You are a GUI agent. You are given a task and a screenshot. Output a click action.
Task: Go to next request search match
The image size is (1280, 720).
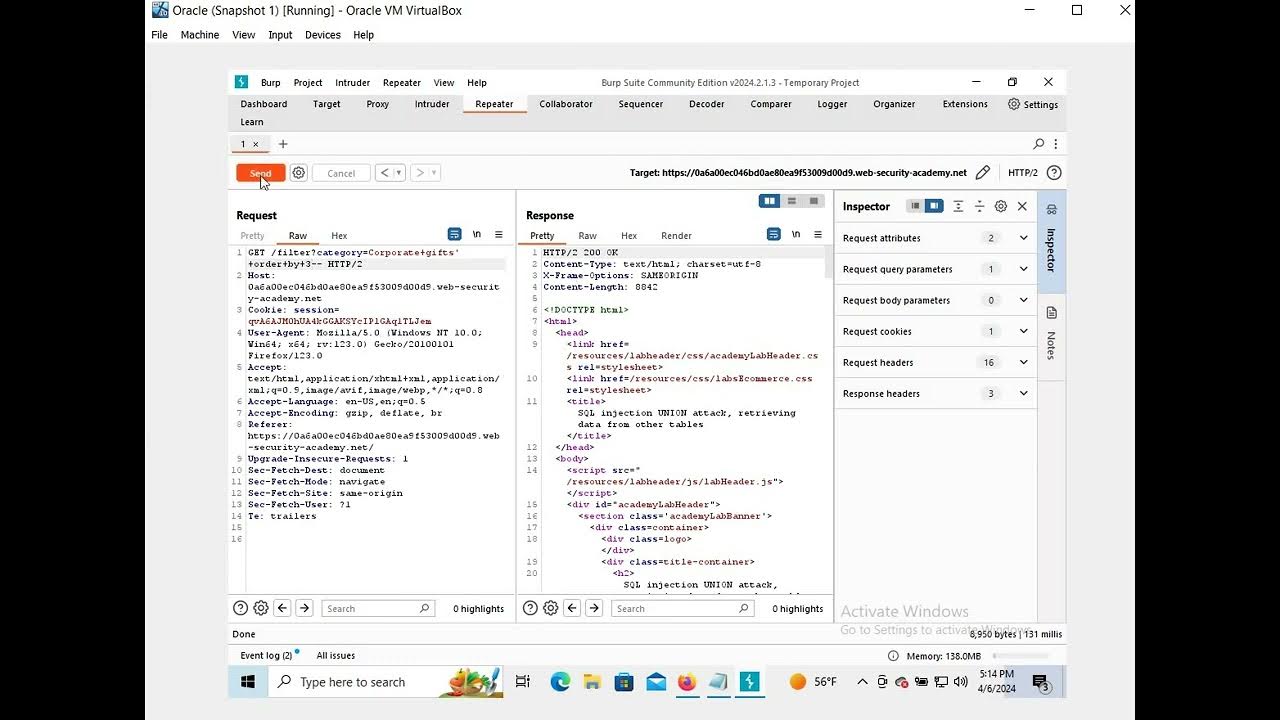[x=304, y=608]
